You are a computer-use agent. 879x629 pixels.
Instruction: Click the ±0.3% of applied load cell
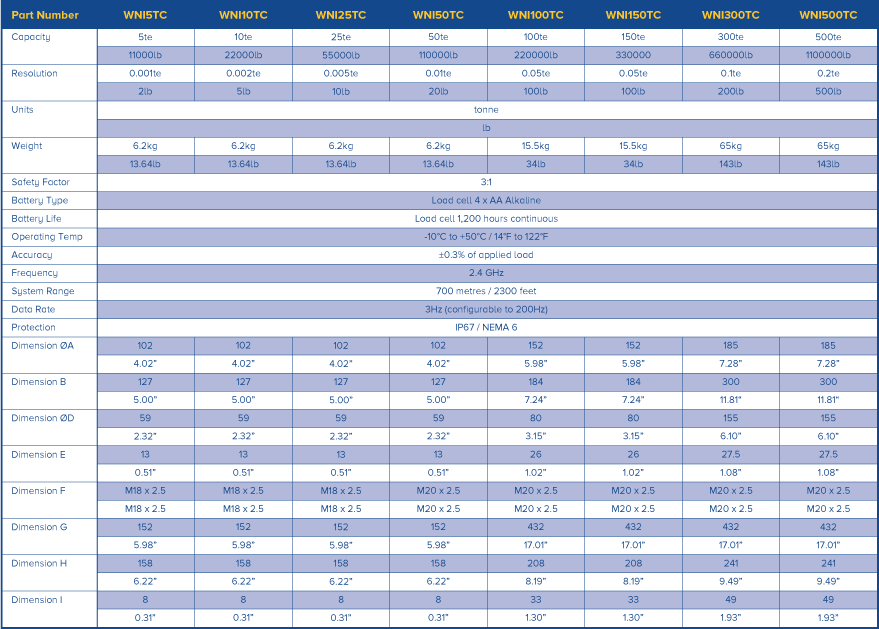click(486, 255)
